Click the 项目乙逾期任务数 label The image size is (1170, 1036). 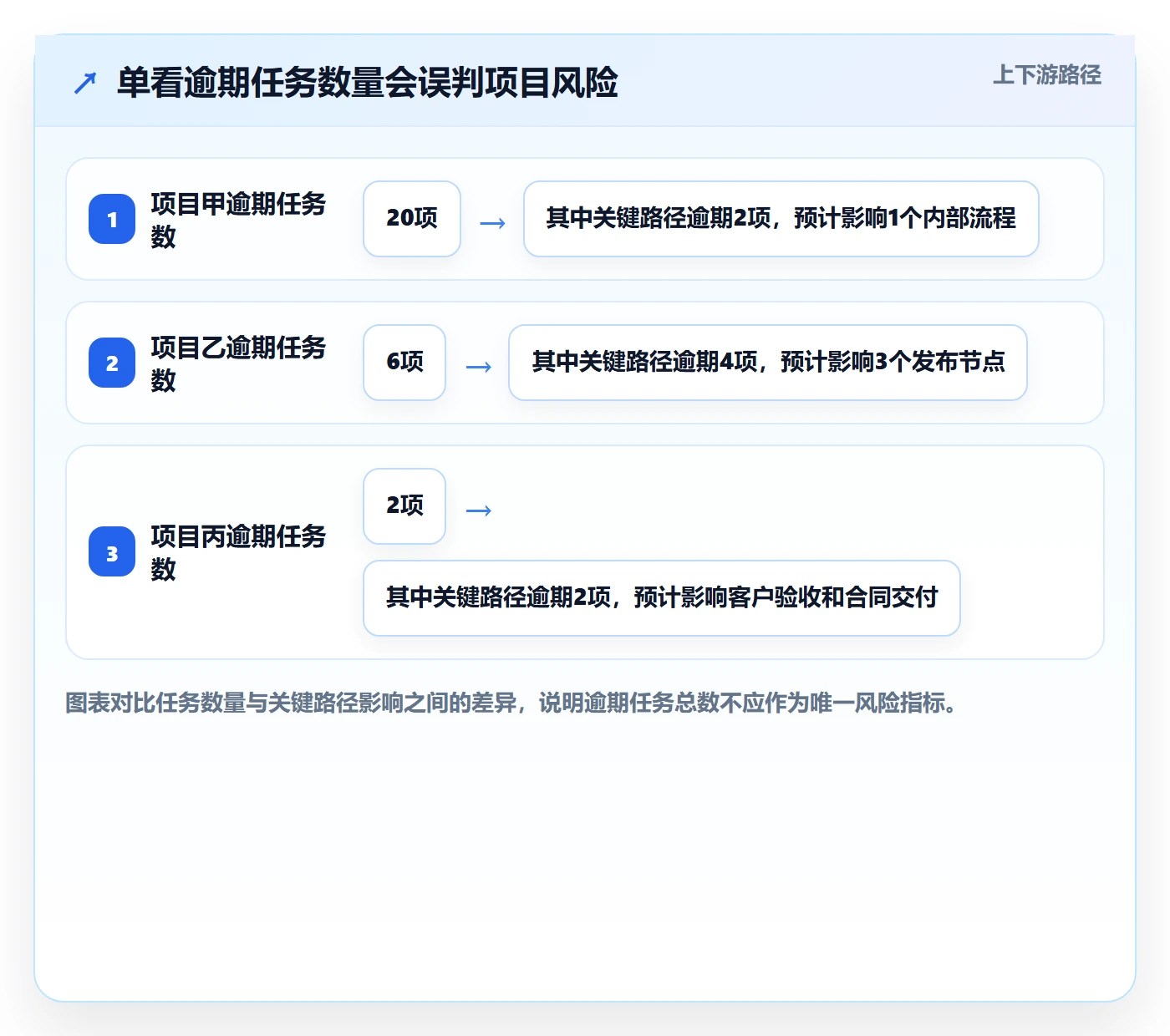click(238, 363)
